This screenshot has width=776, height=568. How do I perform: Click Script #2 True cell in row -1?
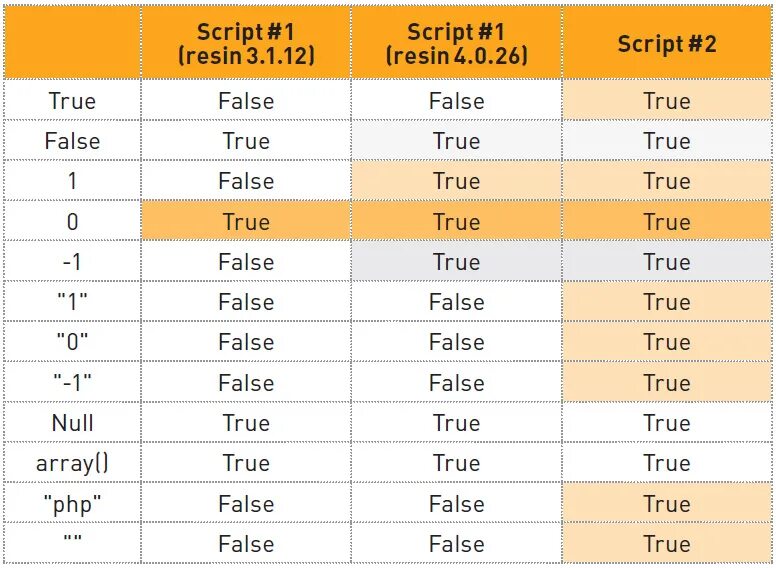pos(667,262)
